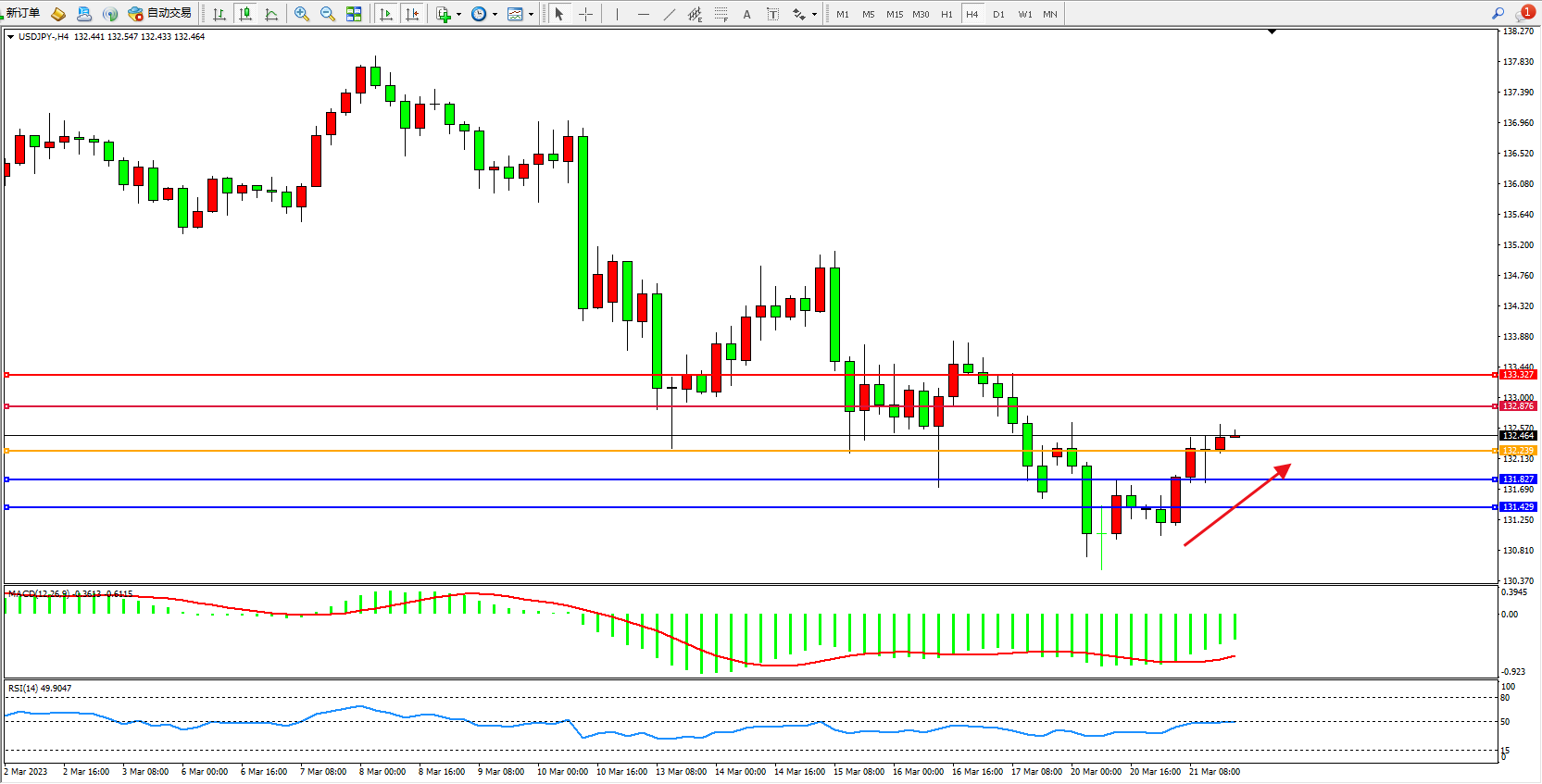Screen dimensions: 1542x784
Task: Open the tile windows icon
Action: 354,14
